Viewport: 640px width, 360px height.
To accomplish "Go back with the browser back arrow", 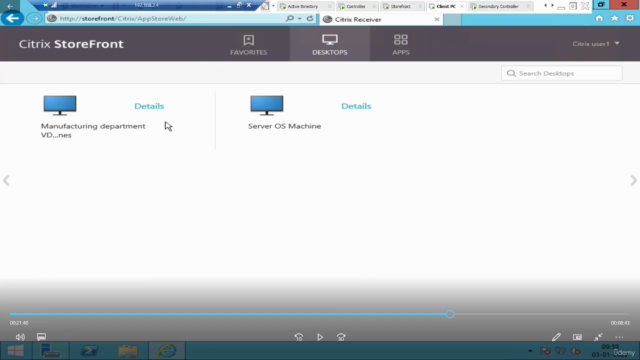I will [12, 18].
